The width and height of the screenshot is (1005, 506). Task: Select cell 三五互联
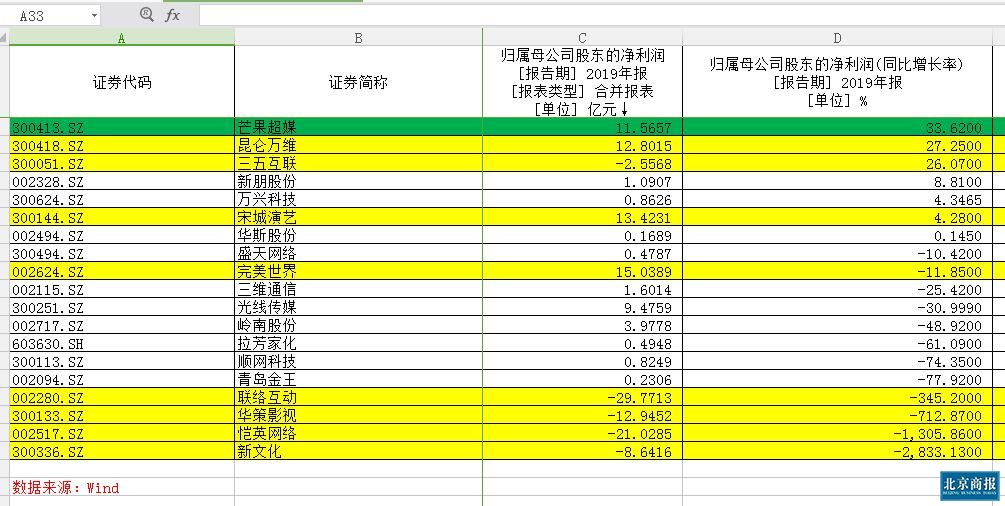tap(358, 163)
